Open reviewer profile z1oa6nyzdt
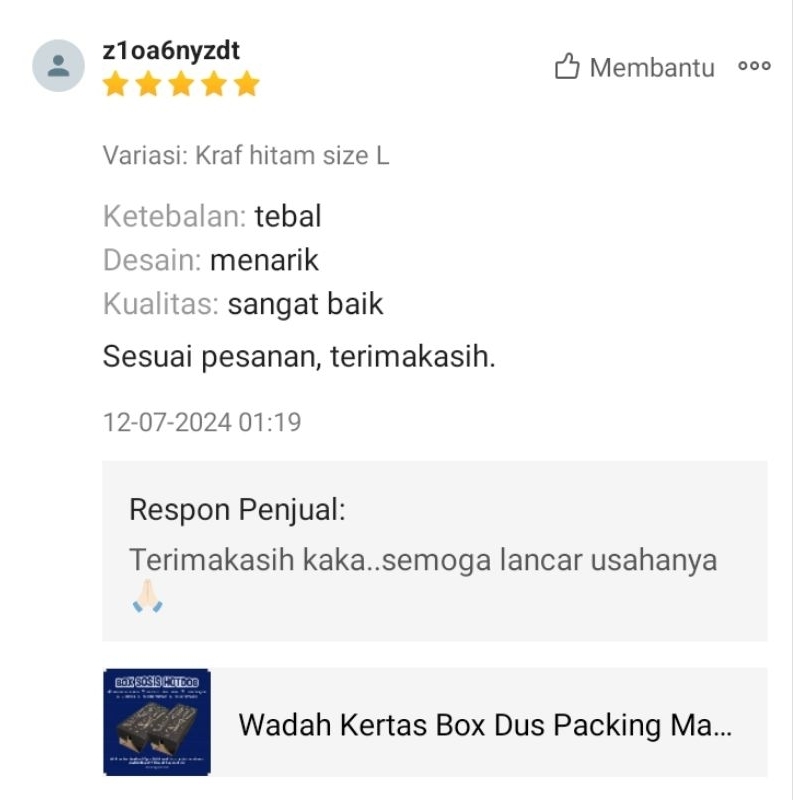Image resolution: width=800 pixels, height=800 pixels. coord(171,51)
